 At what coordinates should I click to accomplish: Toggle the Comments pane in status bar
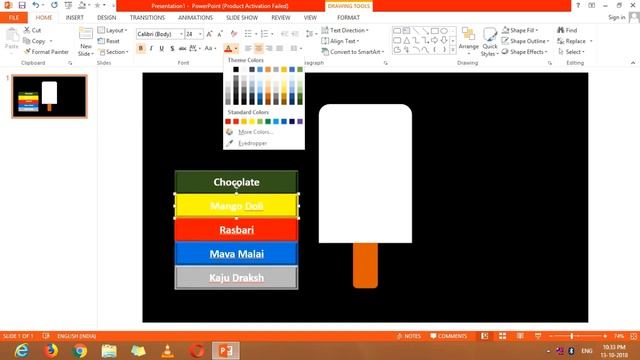click(449, 336)
